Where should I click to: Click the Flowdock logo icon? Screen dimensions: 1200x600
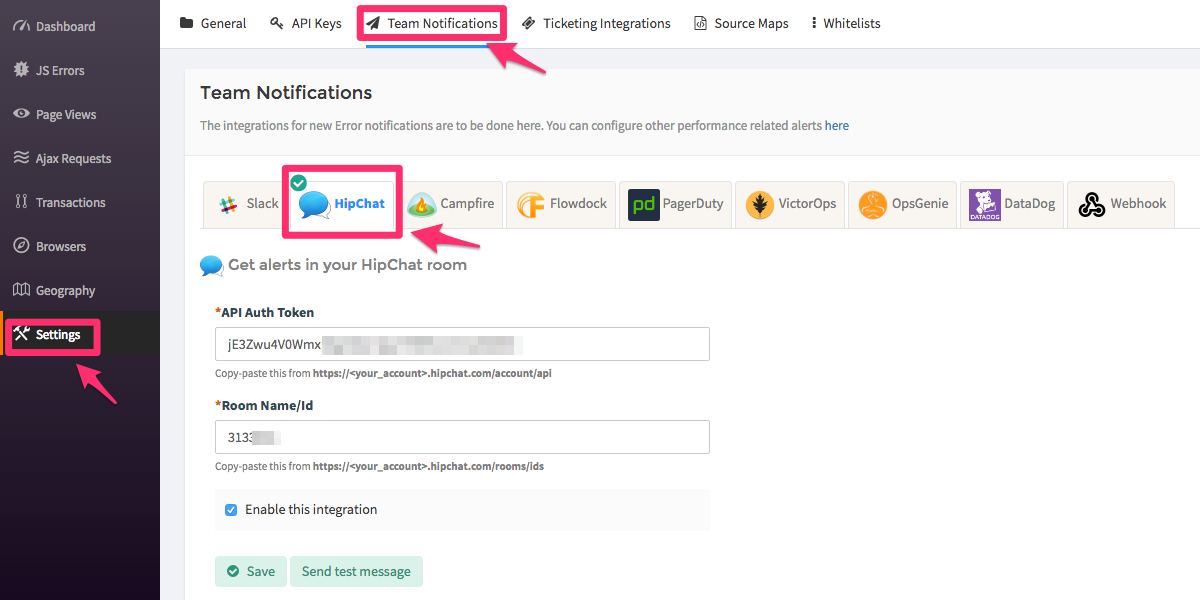click(x=531, y=205)
